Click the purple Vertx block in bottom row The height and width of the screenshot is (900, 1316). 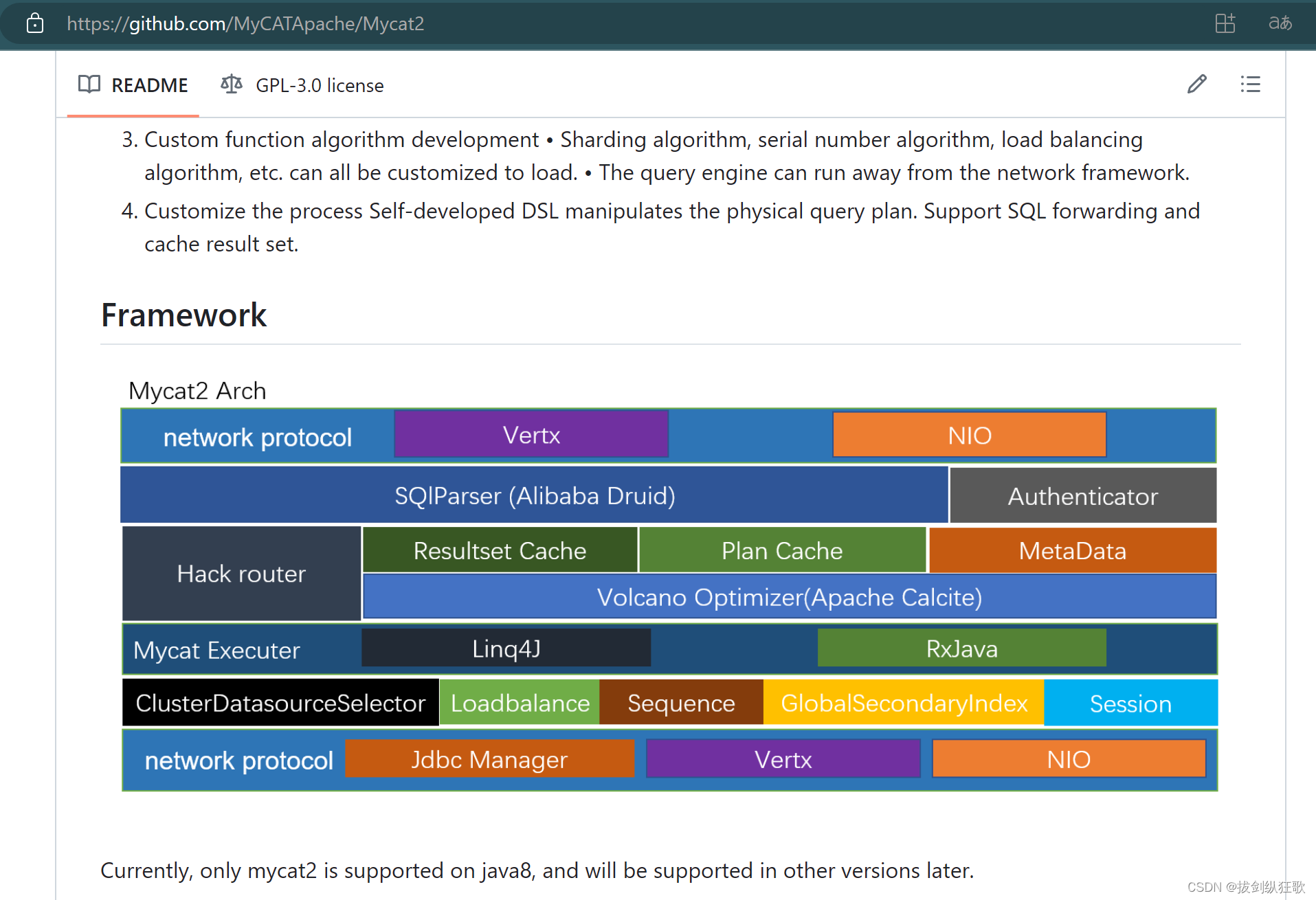[783, 759]
